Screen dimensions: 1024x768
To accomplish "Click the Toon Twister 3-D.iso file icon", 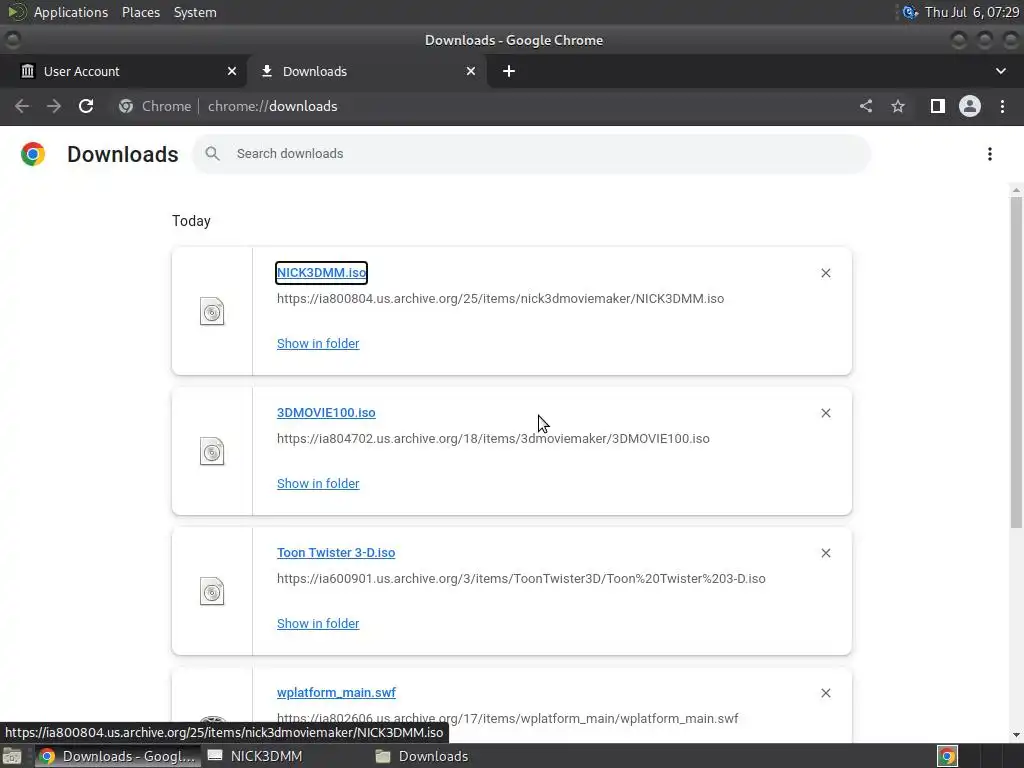I will click(212, 592).
